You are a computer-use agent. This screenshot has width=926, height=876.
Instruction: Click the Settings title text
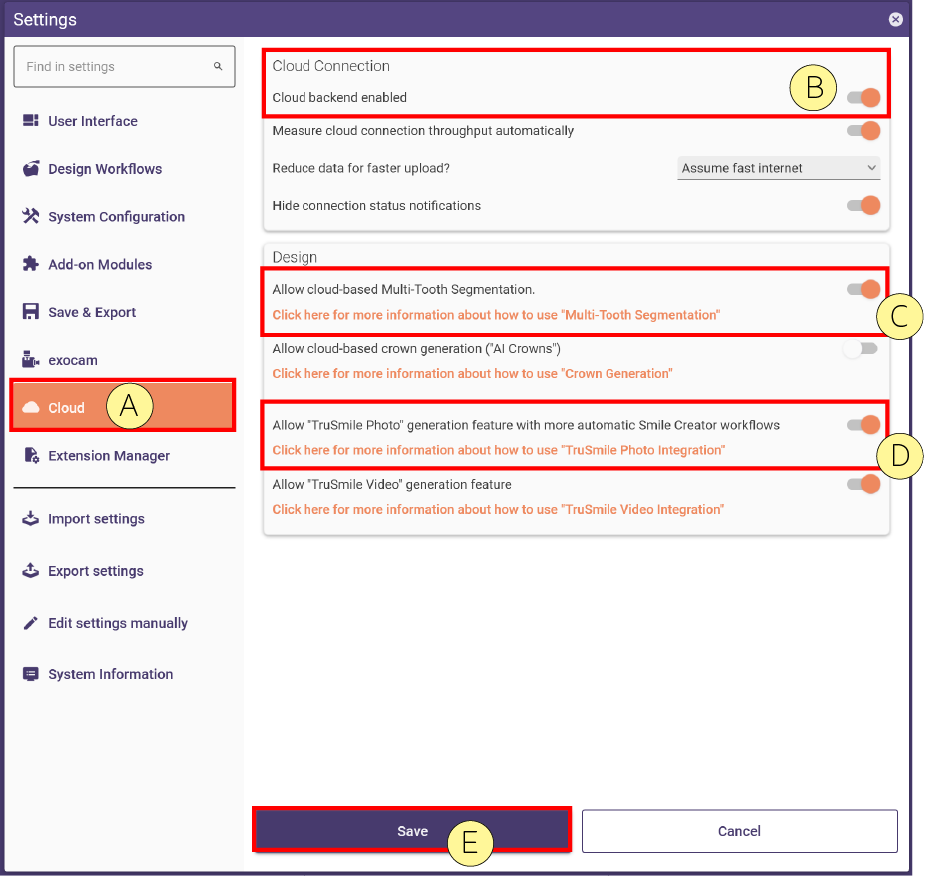(x=45, y=19)
